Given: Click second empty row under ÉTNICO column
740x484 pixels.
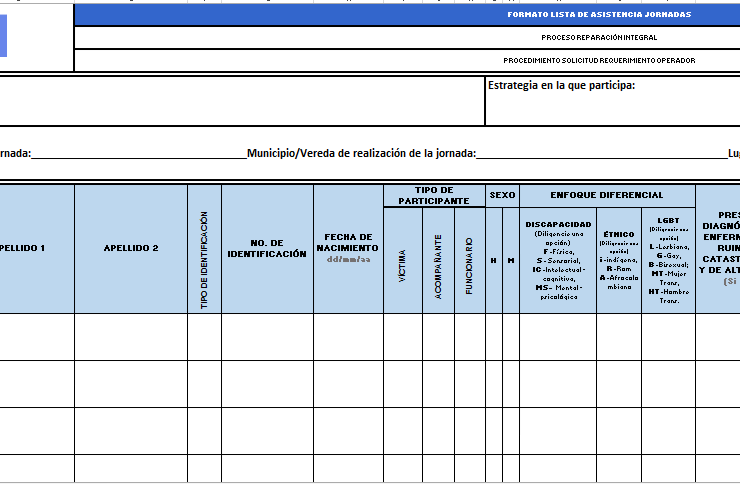Looking at the screenshot, I should [619, 384].
